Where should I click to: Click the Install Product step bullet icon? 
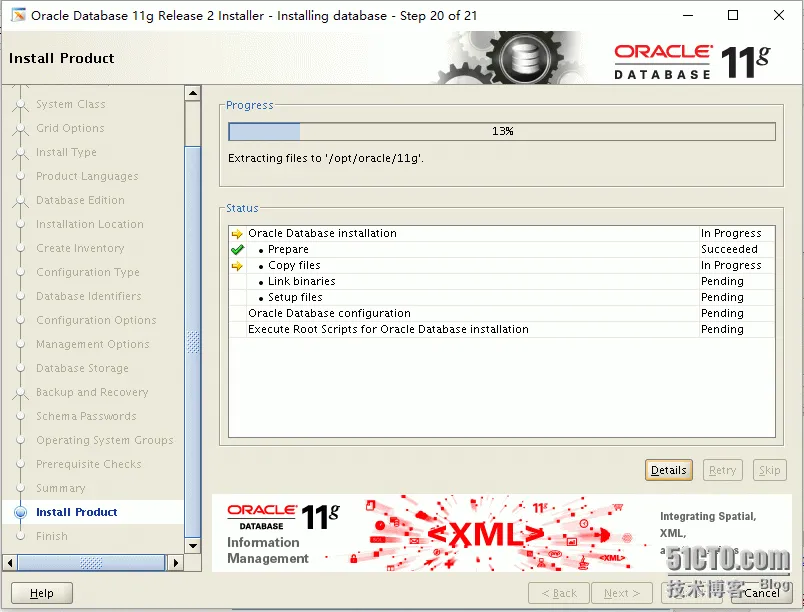pyautogui.click(x=21, y=512)
